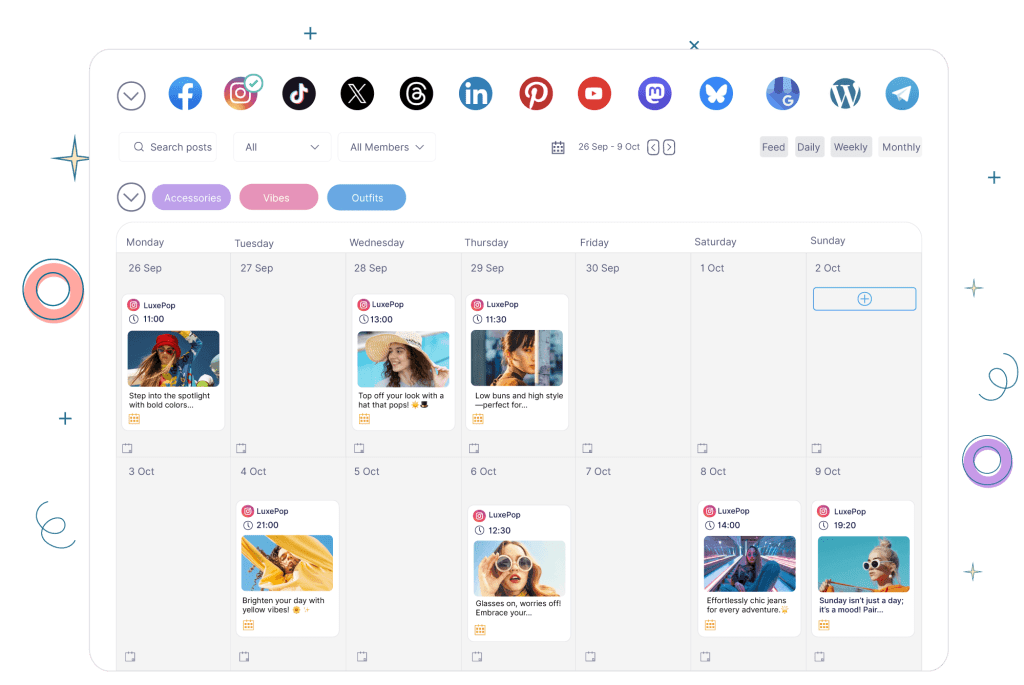This screenshot has width=1024, height=685.
Task: Click the orange grid icon on 4 Oct post
Action: tap(248, 625)
